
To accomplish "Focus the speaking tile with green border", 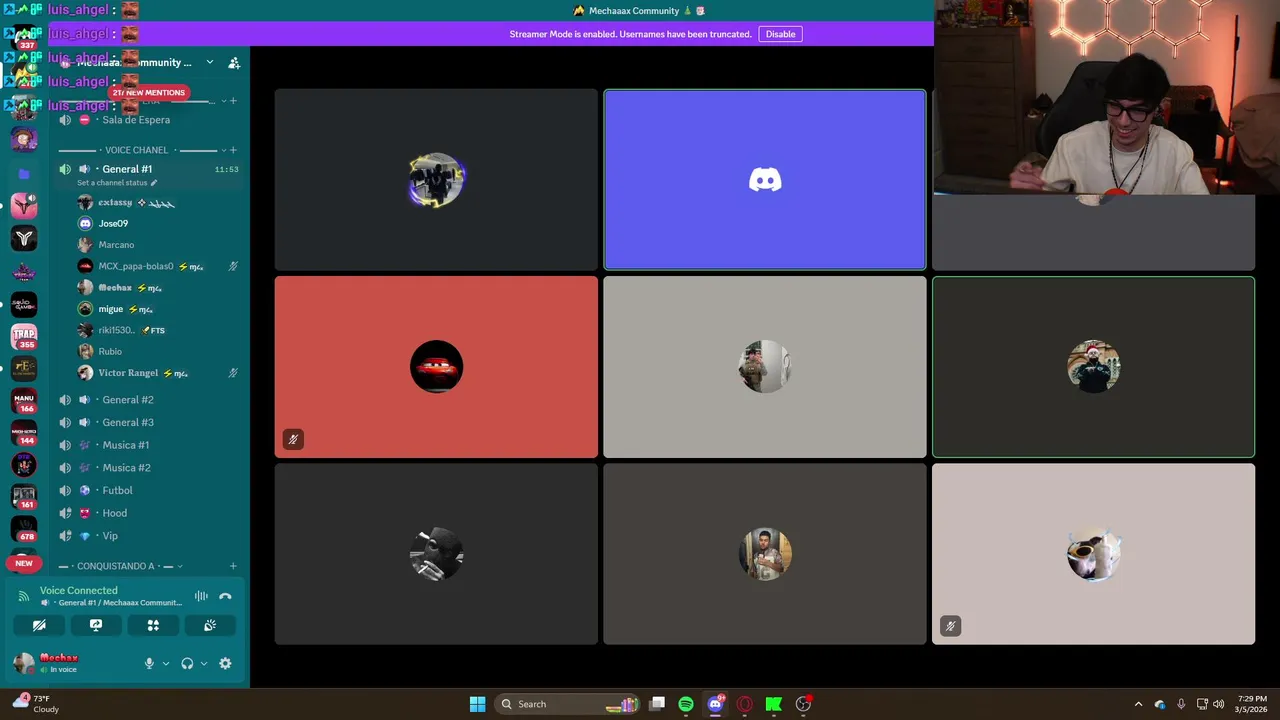I will click(x=1093, y=367).
